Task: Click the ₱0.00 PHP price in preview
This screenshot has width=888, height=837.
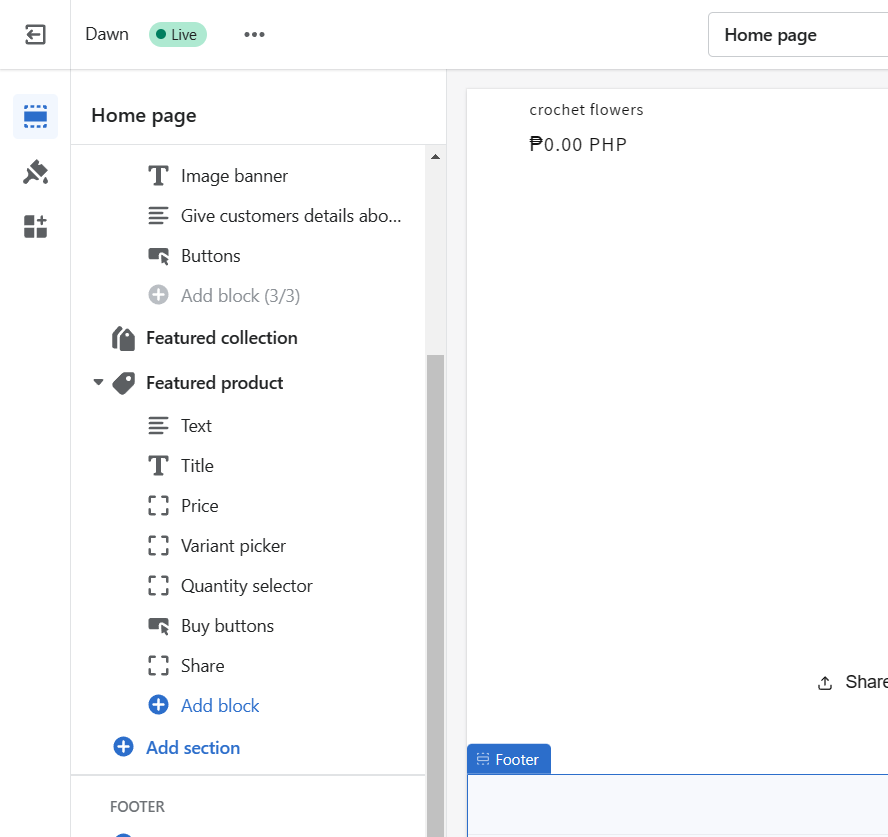Action: (578, 144)
